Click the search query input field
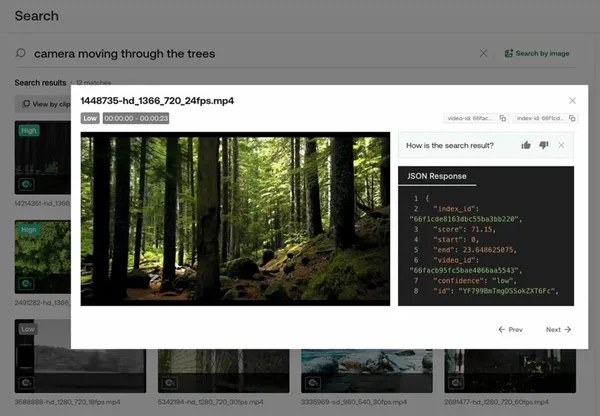Viewport: 600px width, 416px height. tap(253, 54)
